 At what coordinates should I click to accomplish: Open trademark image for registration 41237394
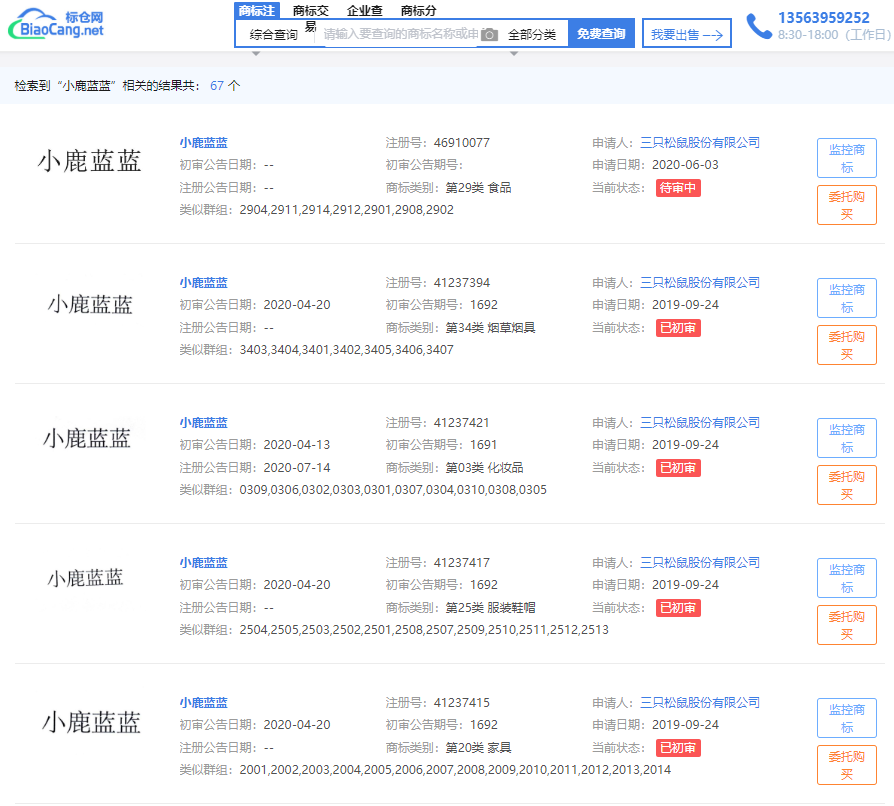pyautogui.click(x=90, y=304)
